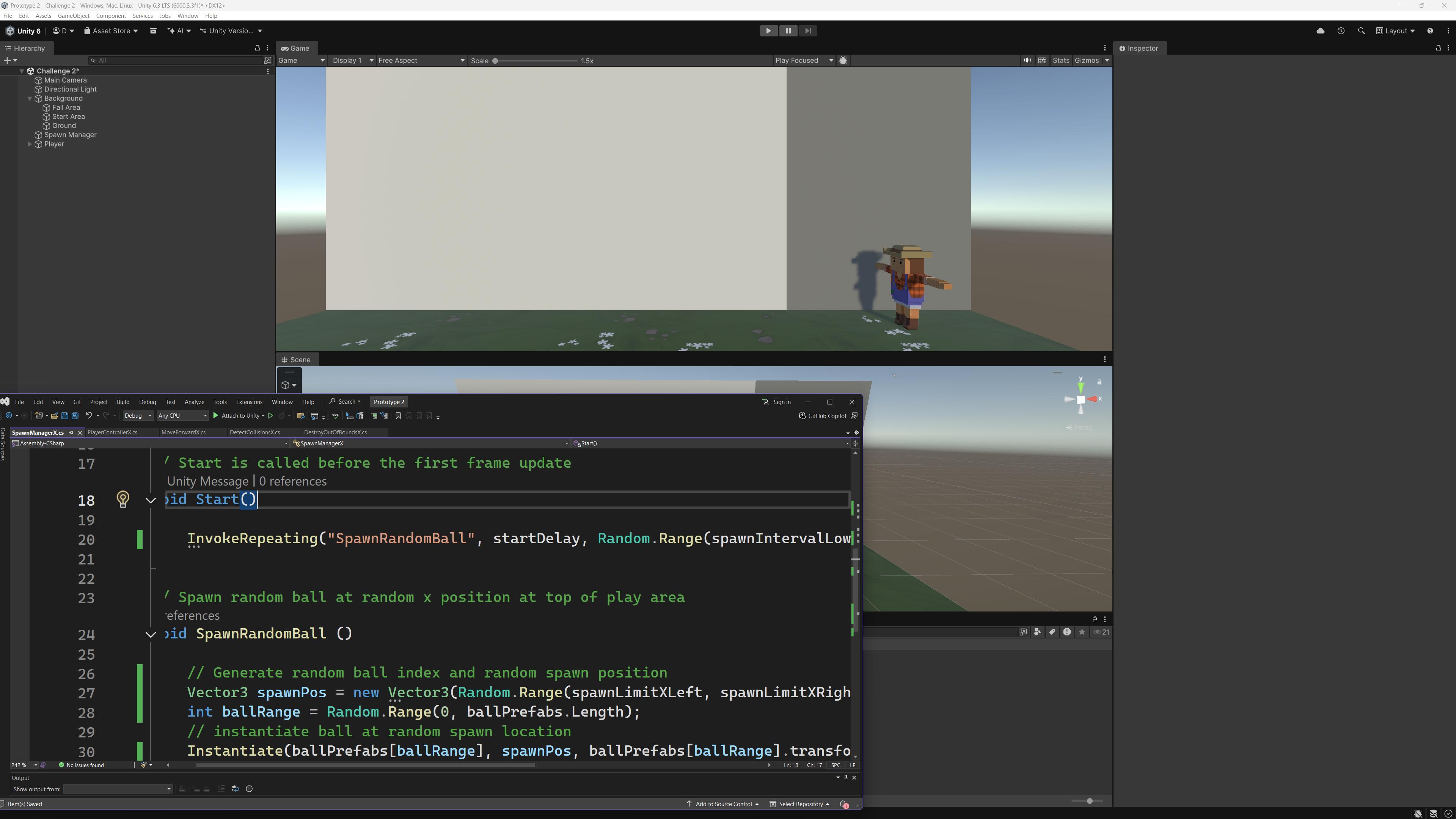
Task: Click the Step frame button
Action: 808,31
